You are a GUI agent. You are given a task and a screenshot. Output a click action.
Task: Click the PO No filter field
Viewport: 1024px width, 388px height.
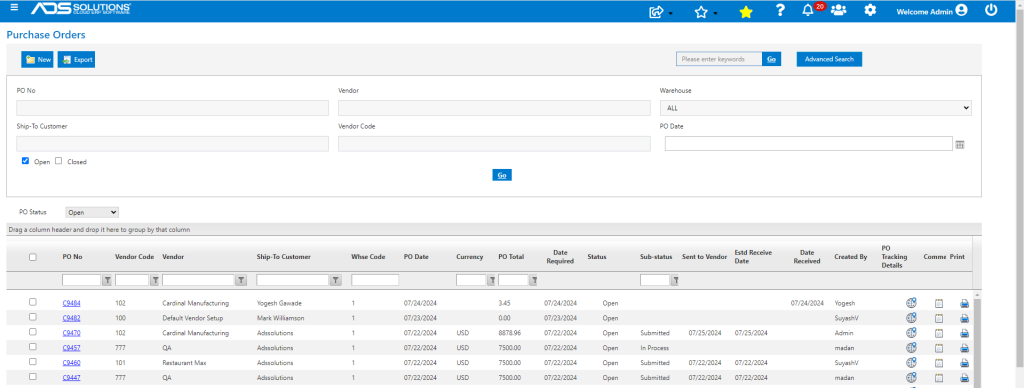[x=172, y=108]
